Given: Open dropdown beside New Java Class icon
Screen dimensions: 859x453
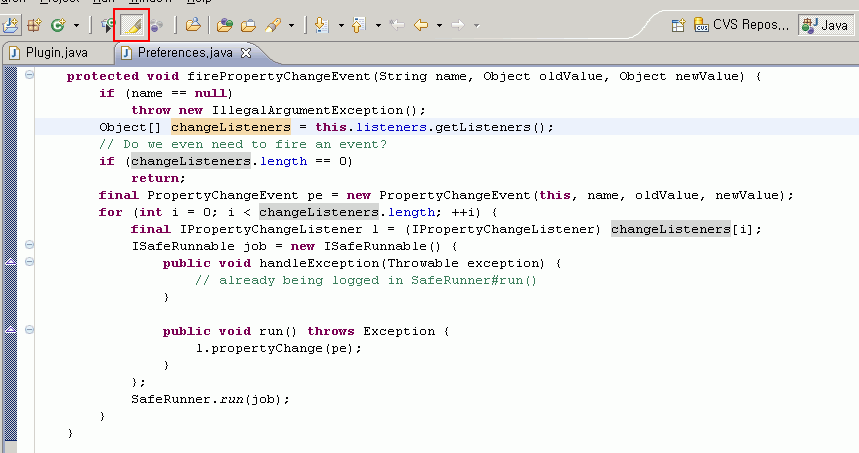Looking at the screenshot, I should click(75, 25).
